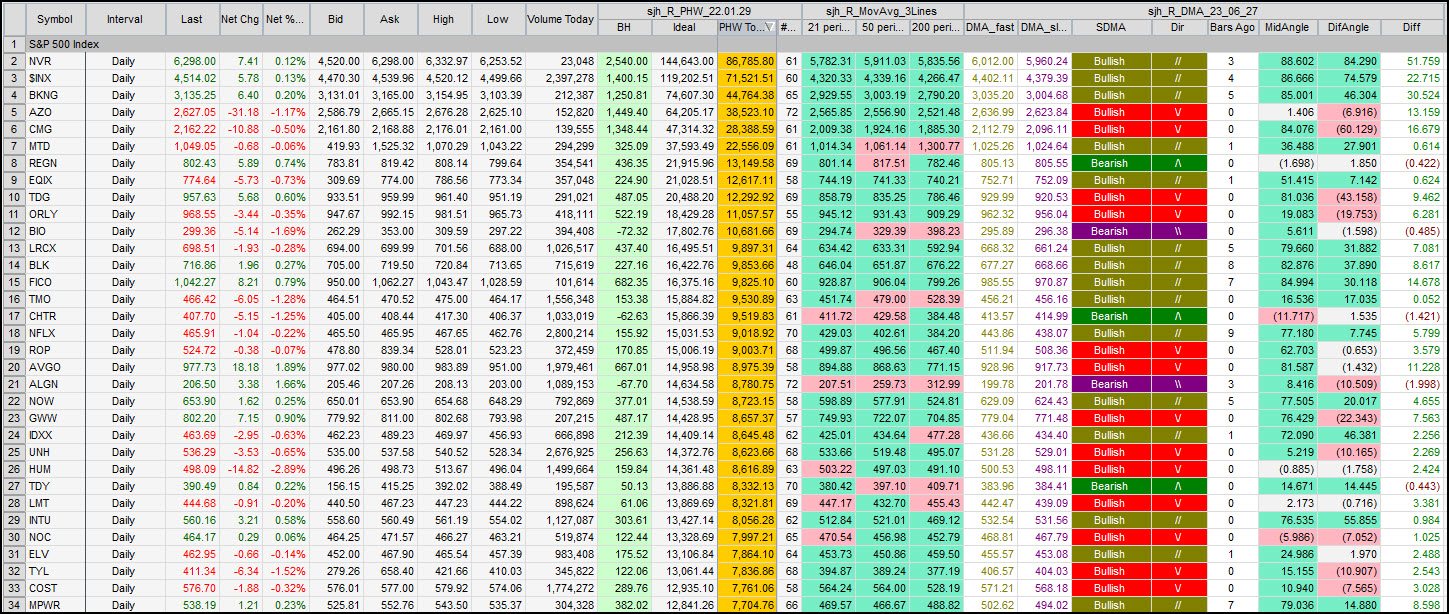Click the MPWR symbol cell
Viewport: 1449px width, 614px height.
coord(55,605)
